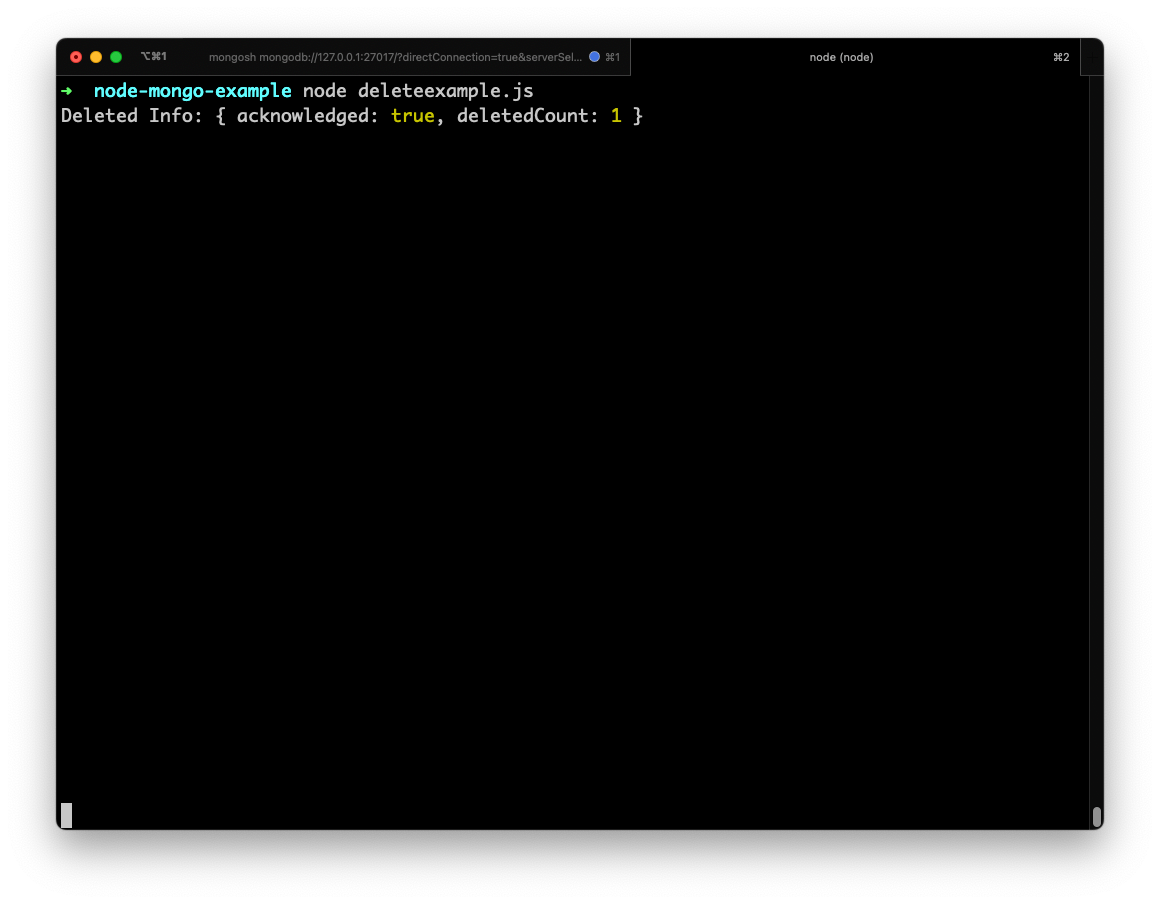The width and height of the screenshot is (1160, 904).
Task: Click the green prompt arrow
Action: (67, 91)
